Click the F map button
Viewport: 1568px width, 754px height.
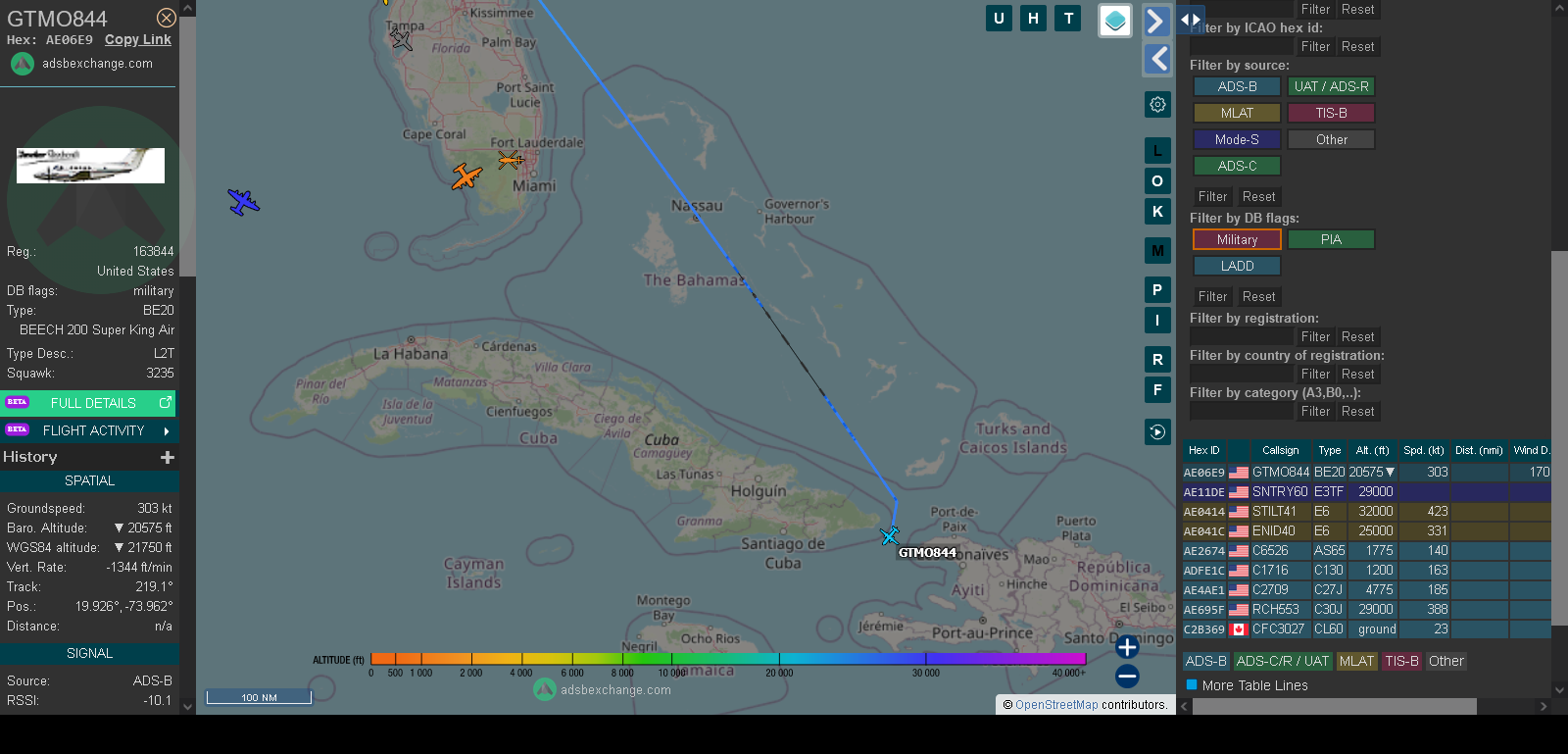(1157, 390)
